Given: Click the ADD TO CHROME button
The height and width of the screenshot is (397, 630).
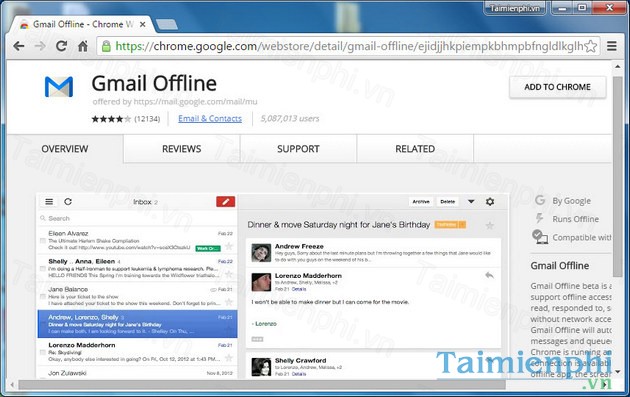Looking at the screenshot, I should pyautogui.click(x=557, y=87).
